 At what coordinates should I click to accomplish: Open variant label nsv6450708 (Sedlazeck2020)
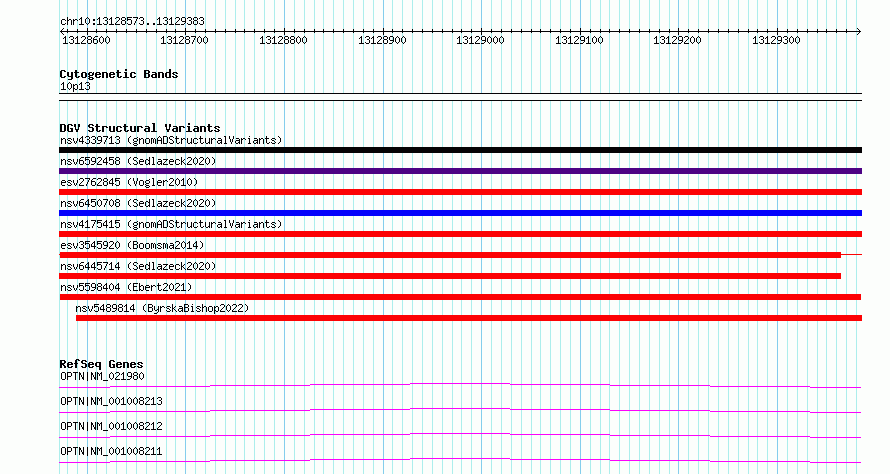click(138, 203)
